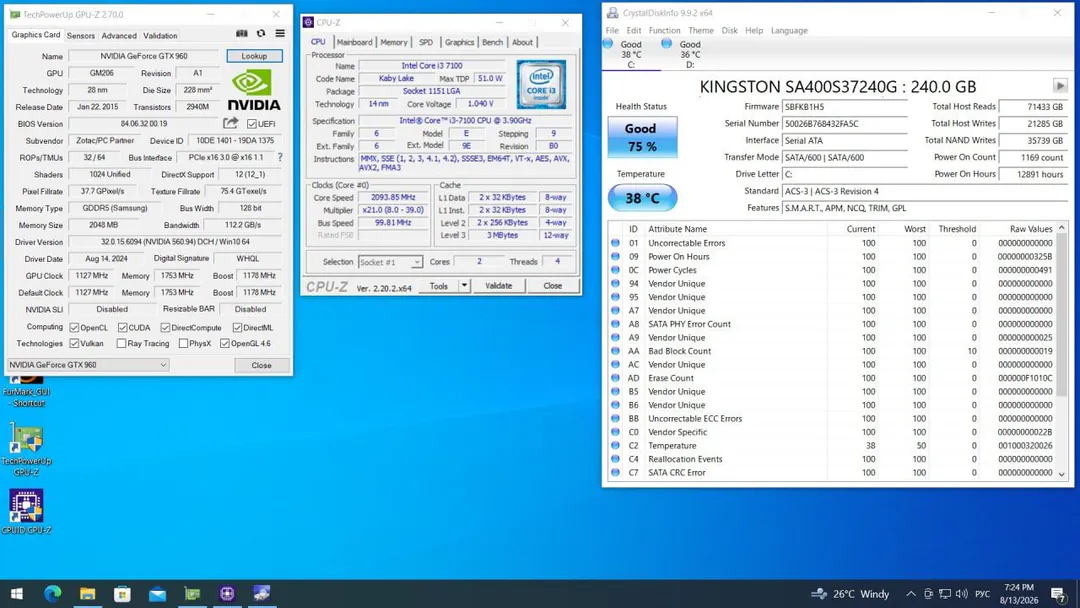Select the Bad Block Count SMART row
This screenshot has width=1080, height=608.
click(x=833, y=351)
